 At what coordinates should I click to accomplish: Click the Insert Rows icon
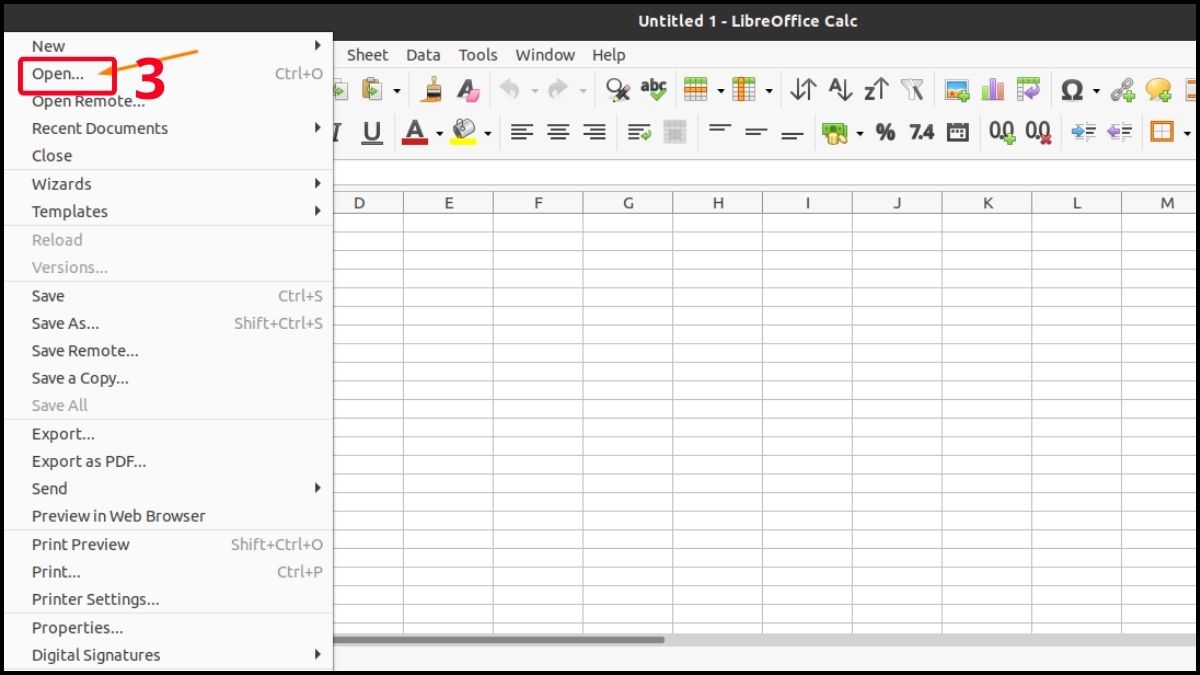[x=696, y=90]
